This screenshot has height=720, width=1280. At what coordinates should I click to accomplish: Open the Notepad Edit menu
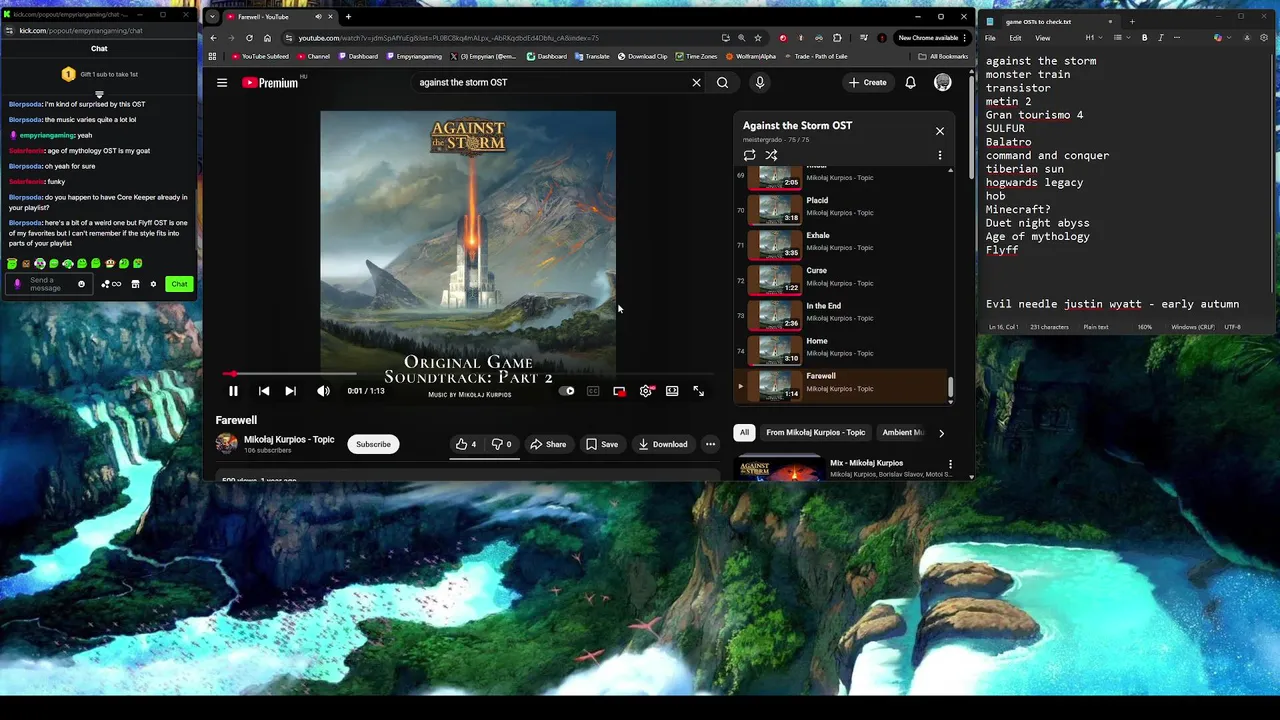tap(1015, 38)
